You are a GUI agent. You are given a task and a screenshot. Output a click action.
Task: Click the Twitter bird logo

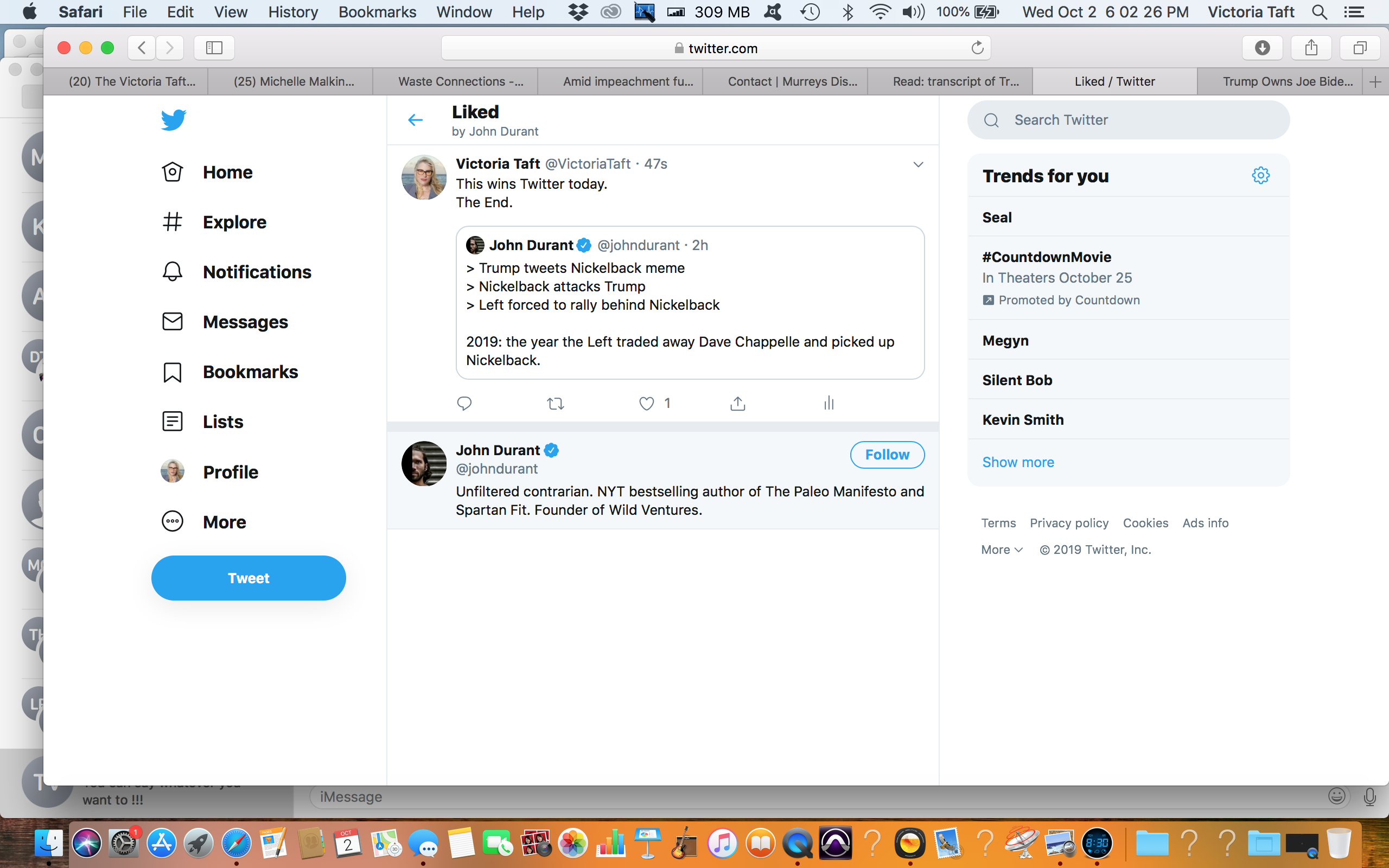[x=173, y=119]
